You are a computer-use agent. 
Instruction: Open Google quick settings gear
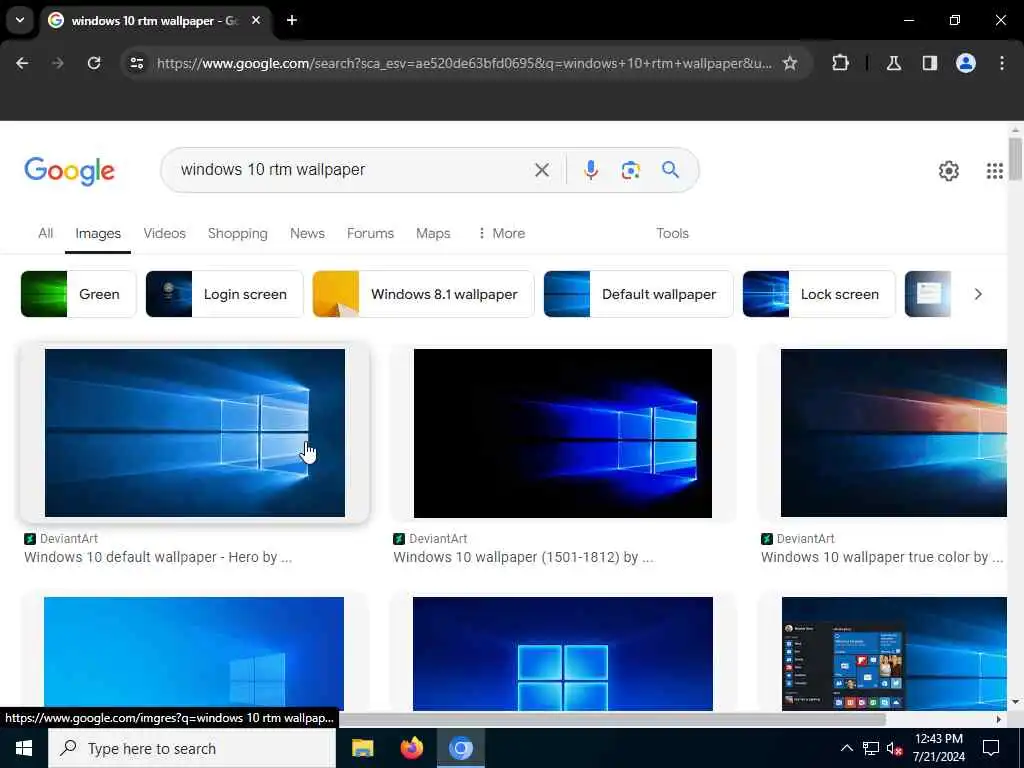pos(948,171)
